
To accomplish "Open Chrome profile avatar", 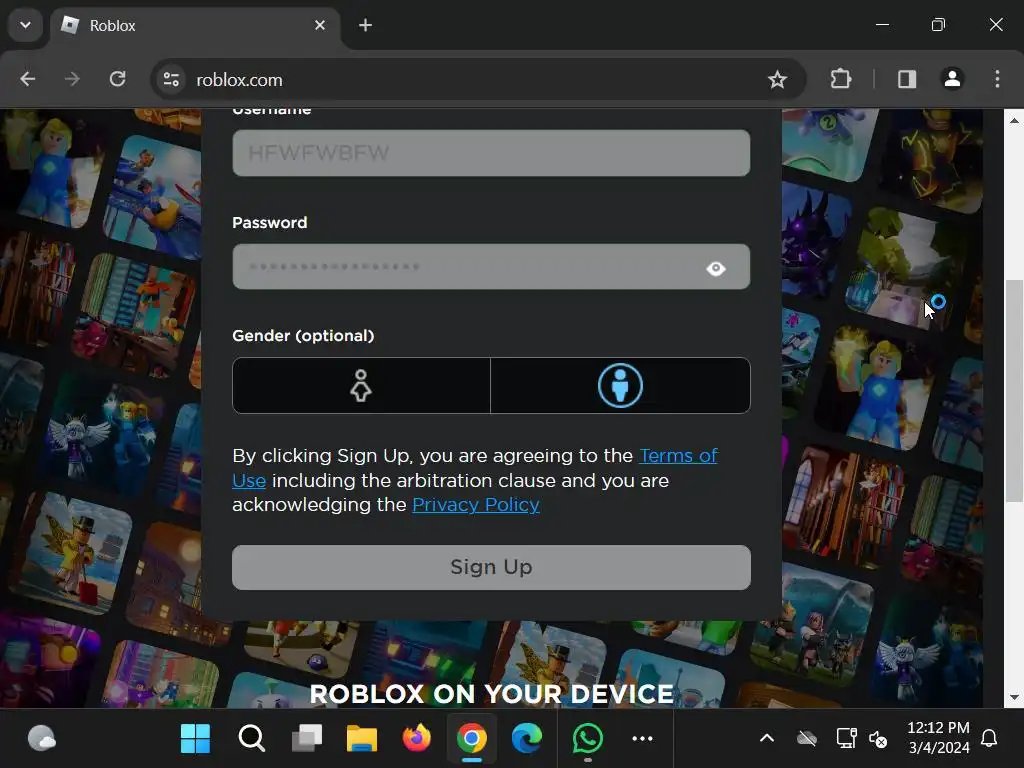I will 952,80.
